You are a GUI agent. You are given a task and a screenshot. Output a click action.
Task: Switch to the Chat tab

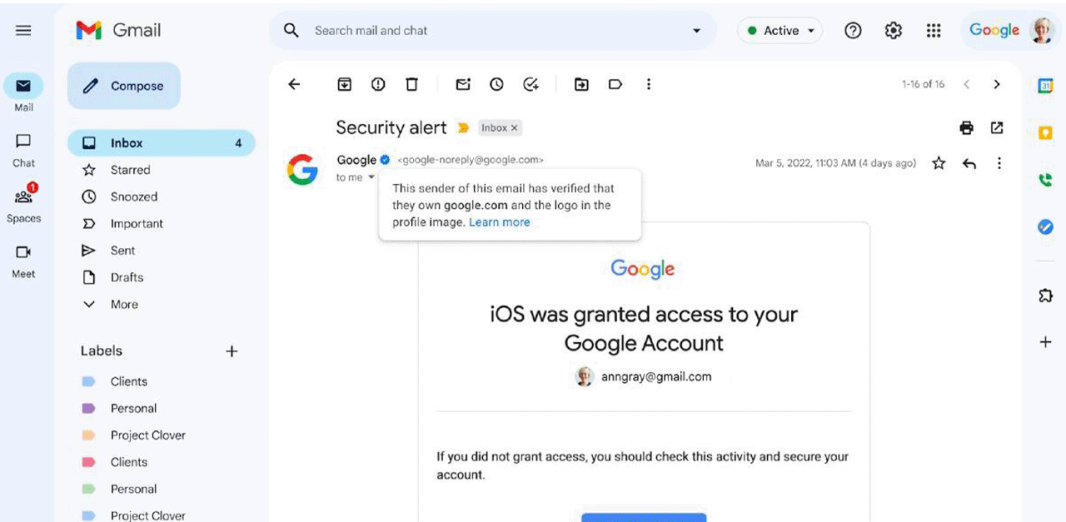coord(23,150)
